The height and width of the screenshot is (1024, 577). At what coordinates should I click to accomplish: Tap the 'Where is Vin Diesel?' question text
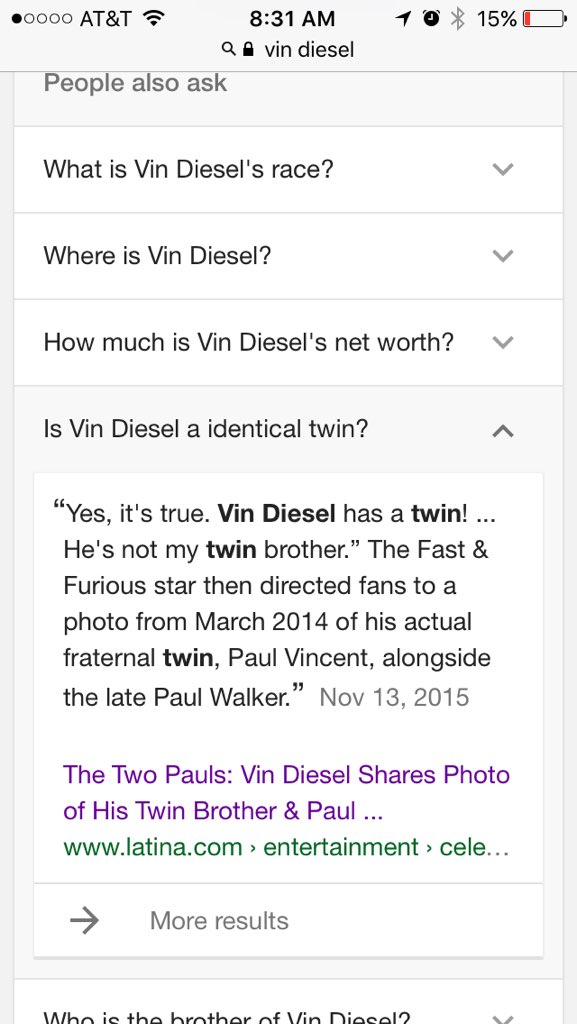point(157,255)
